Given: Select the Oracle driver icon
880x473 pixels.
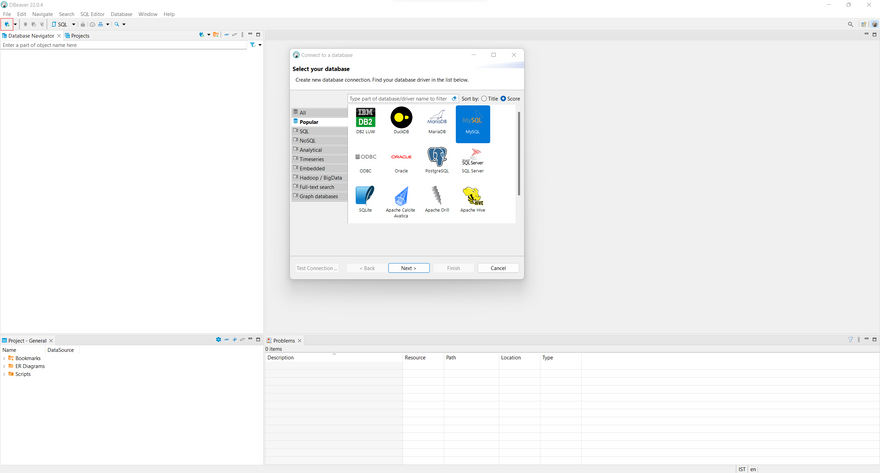Looking at the screenshot, I should 401,158.
